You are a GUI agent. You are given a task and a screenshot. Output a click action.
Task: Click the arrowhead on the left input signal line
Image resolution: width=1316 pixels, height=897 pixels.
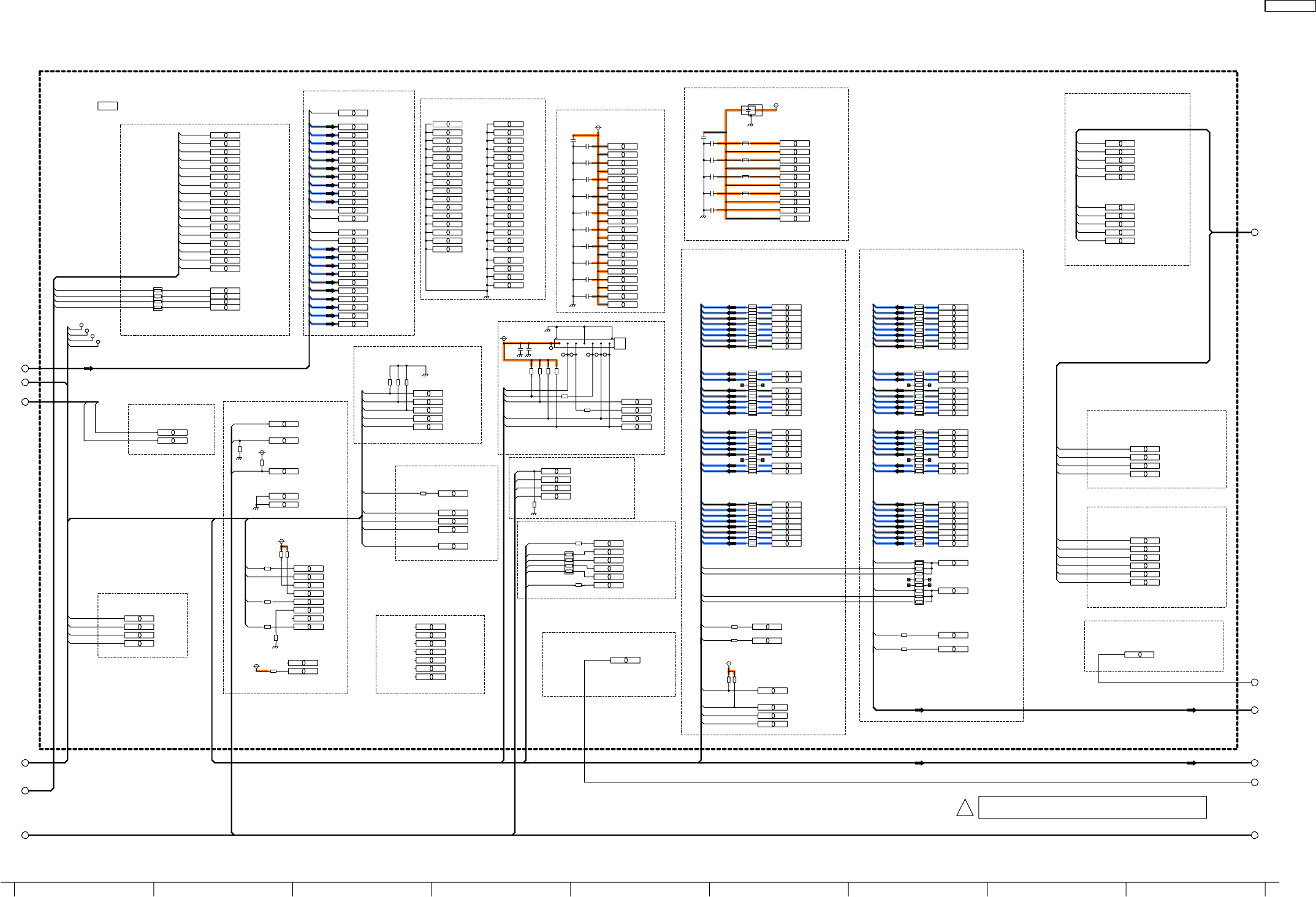[x=89, y=368]
